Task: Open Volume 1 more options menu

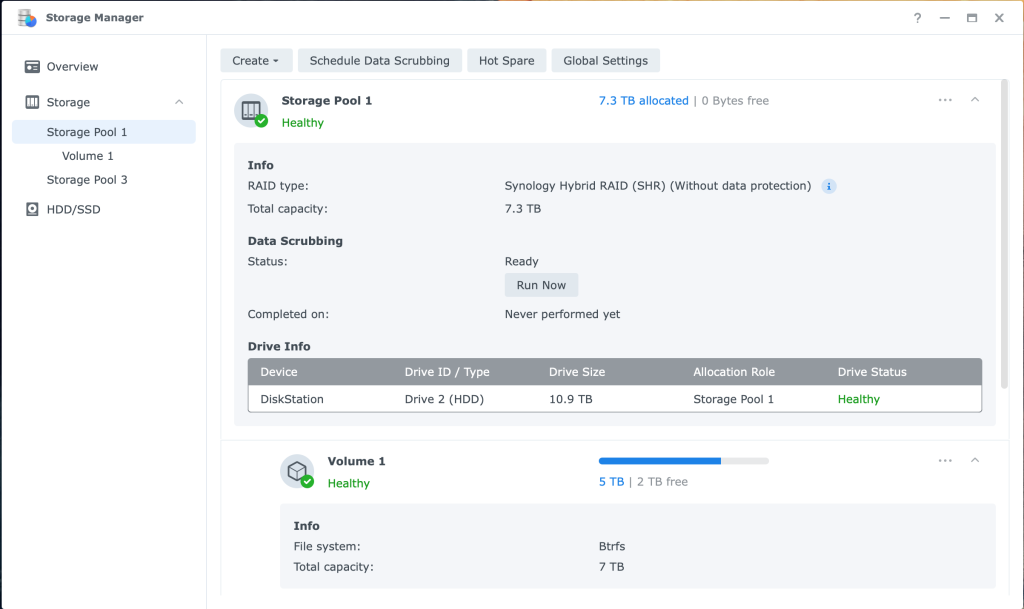Action: tap(945, 461)
